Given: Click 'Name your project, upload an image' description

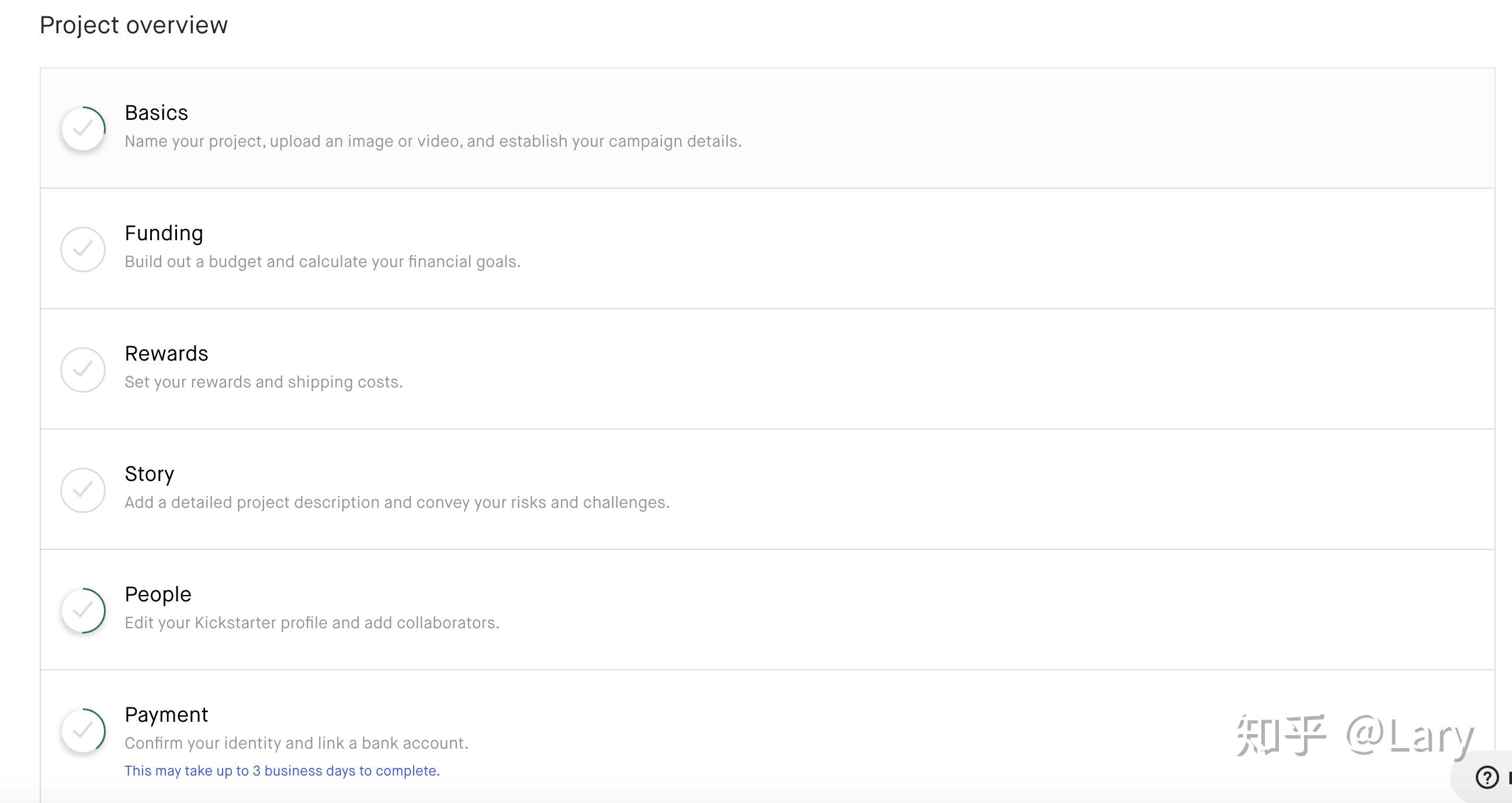Looking at the screenshot, I should (432, 141).
